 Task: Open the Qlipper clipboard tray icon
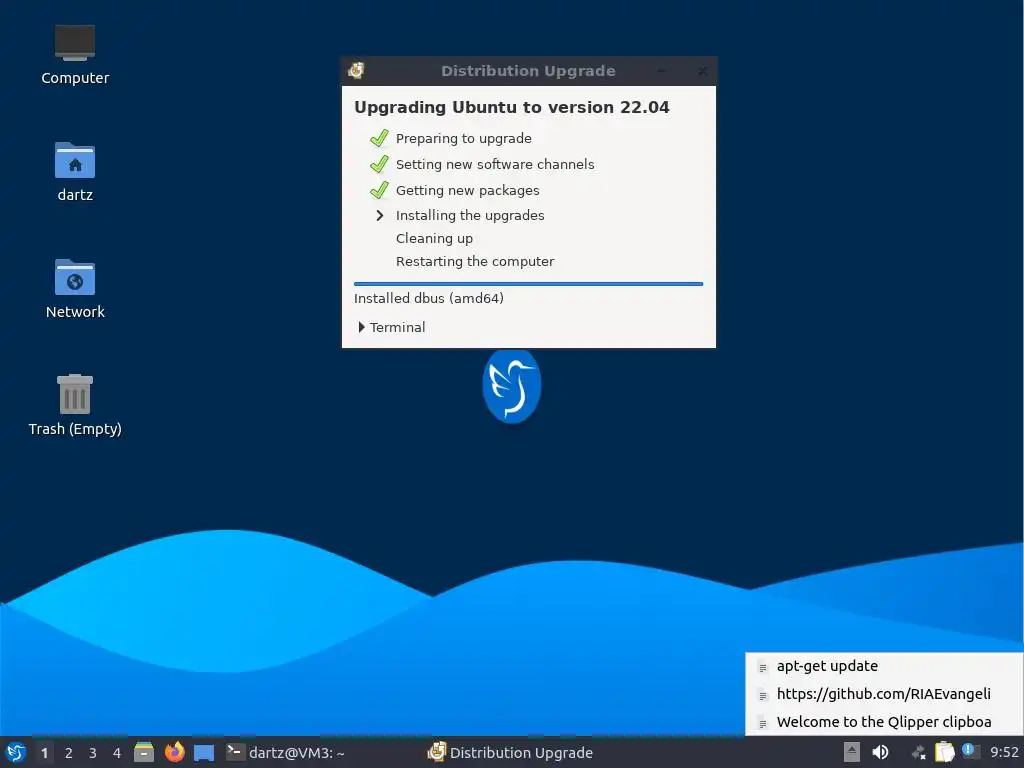pos(944,752)
